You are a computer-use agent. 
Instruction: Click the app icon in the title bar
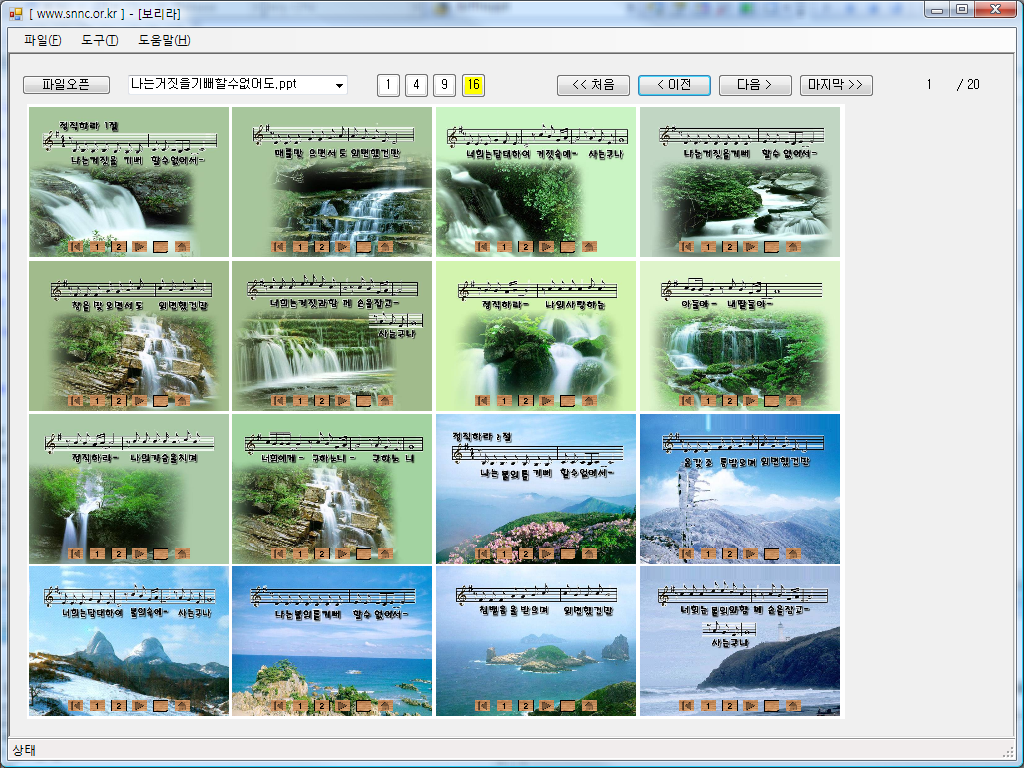(15, 10)
